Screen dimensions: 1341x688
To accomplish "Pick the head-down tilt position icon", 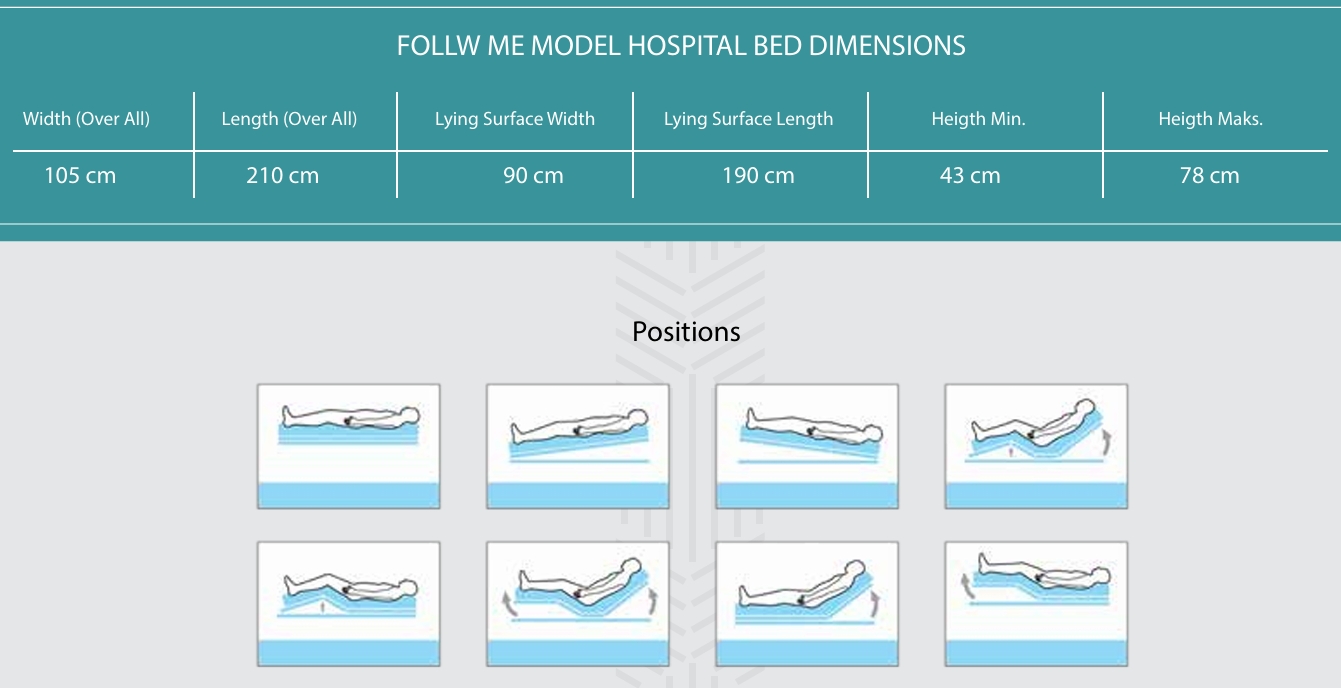I will click(806, 446).
